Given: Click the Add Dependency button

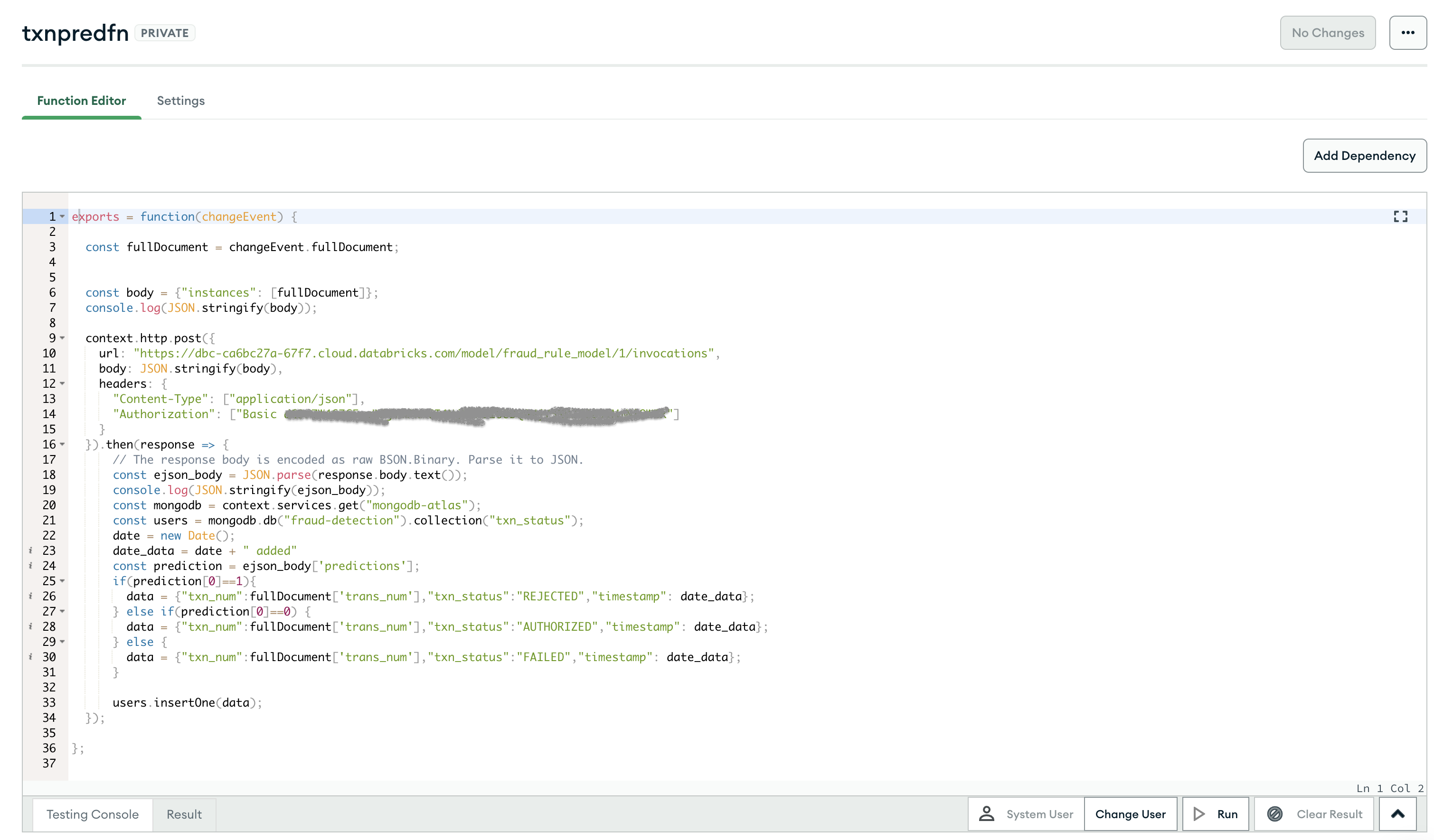Looking at the screenshot, I should coord(1364,156).
